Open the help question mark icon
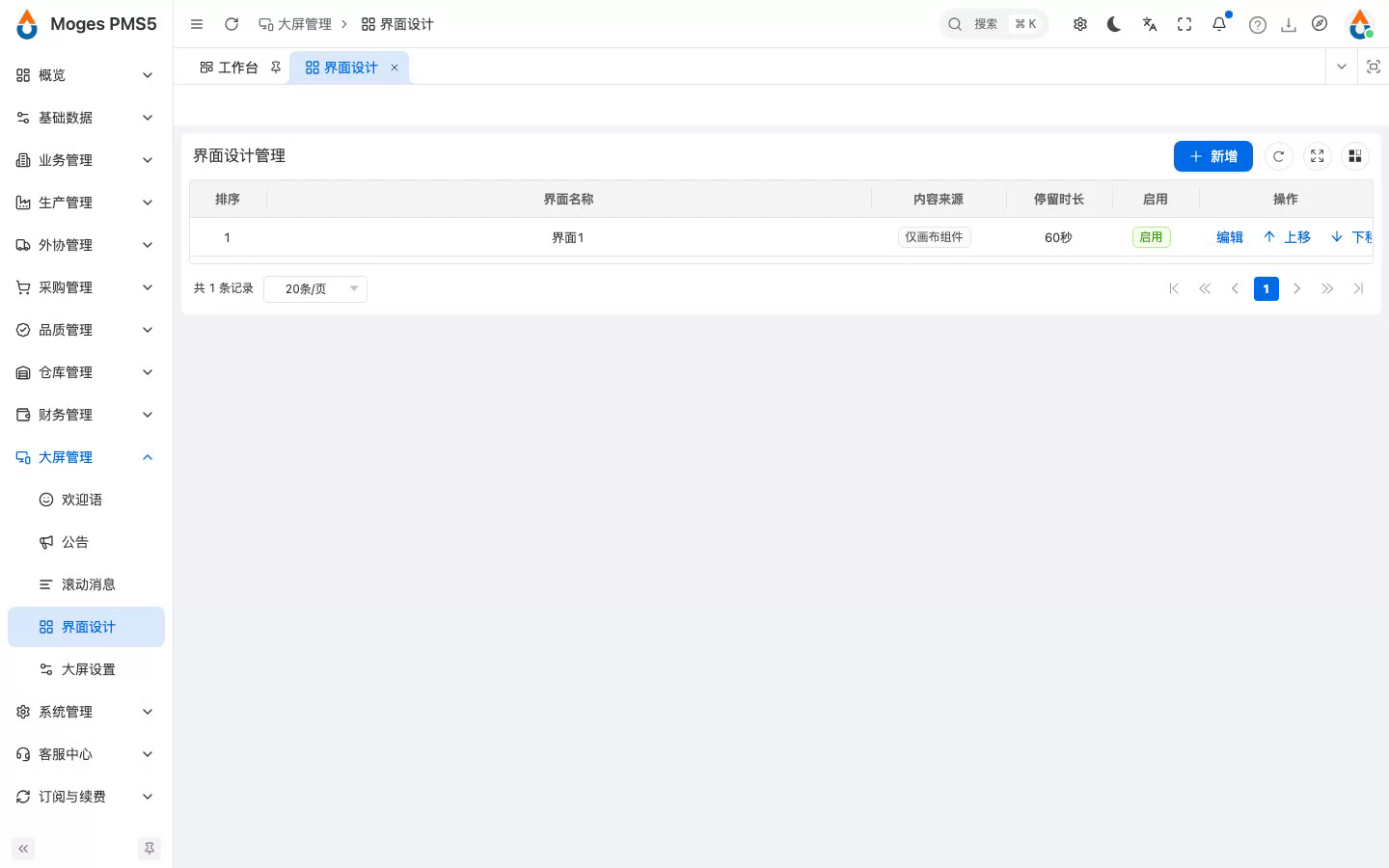Screen dimensions: 1389x868 1257,25
